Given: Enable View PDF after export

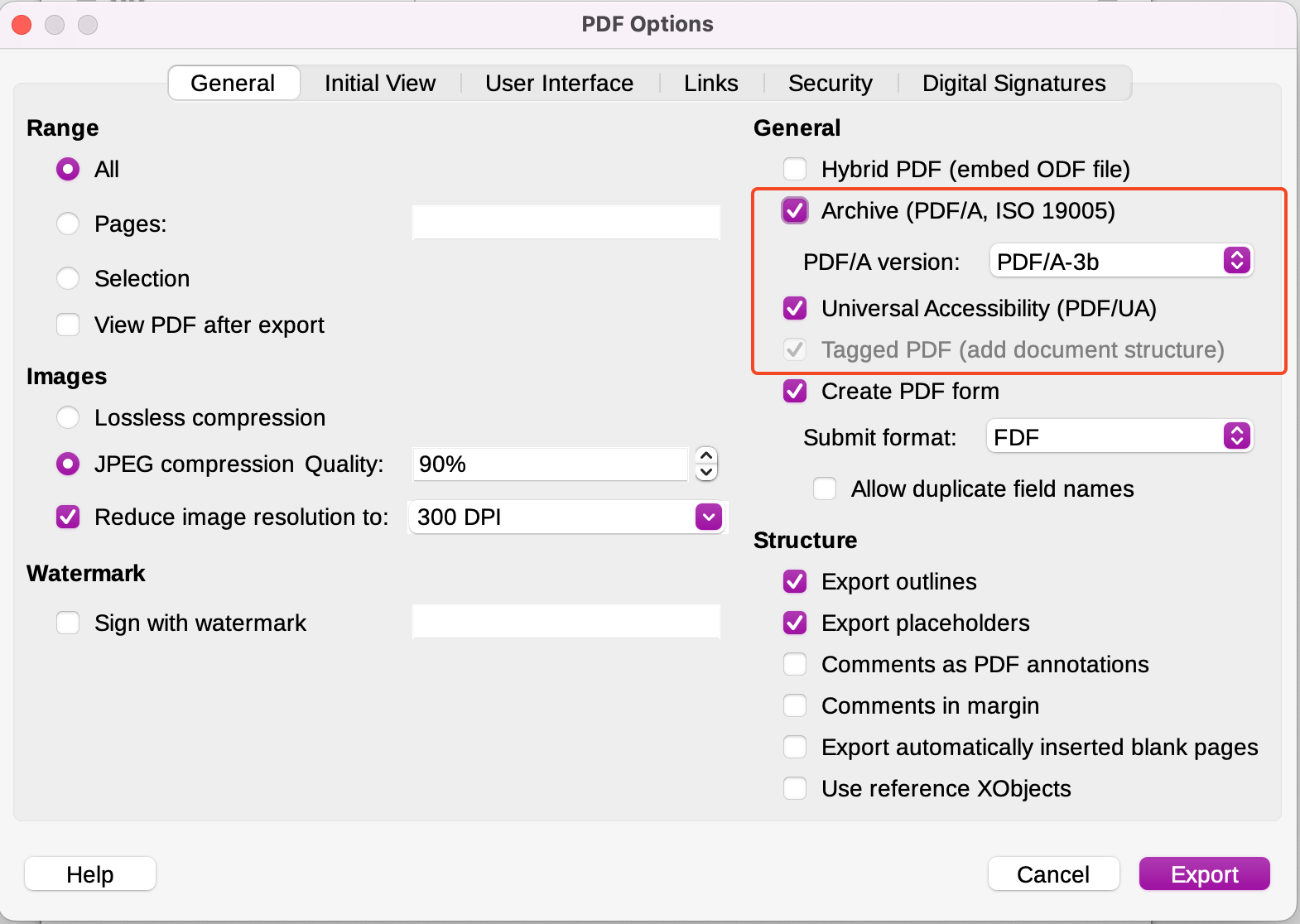Looking at the screenshot, I should pyautogui.click(x=68, y=325).
